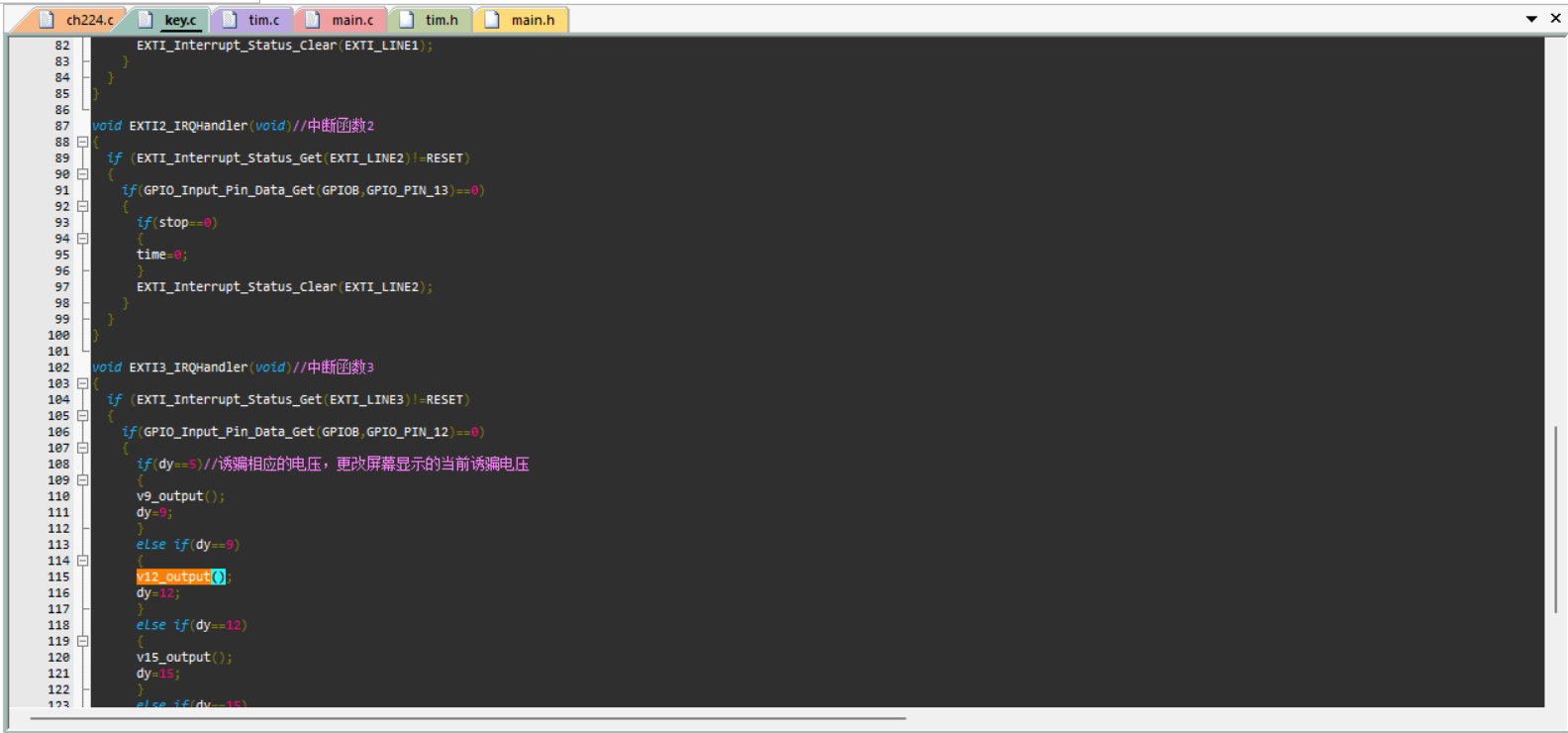Click line number 97 in the gutter
1568x733 pixels.
[x=61, y=287]
